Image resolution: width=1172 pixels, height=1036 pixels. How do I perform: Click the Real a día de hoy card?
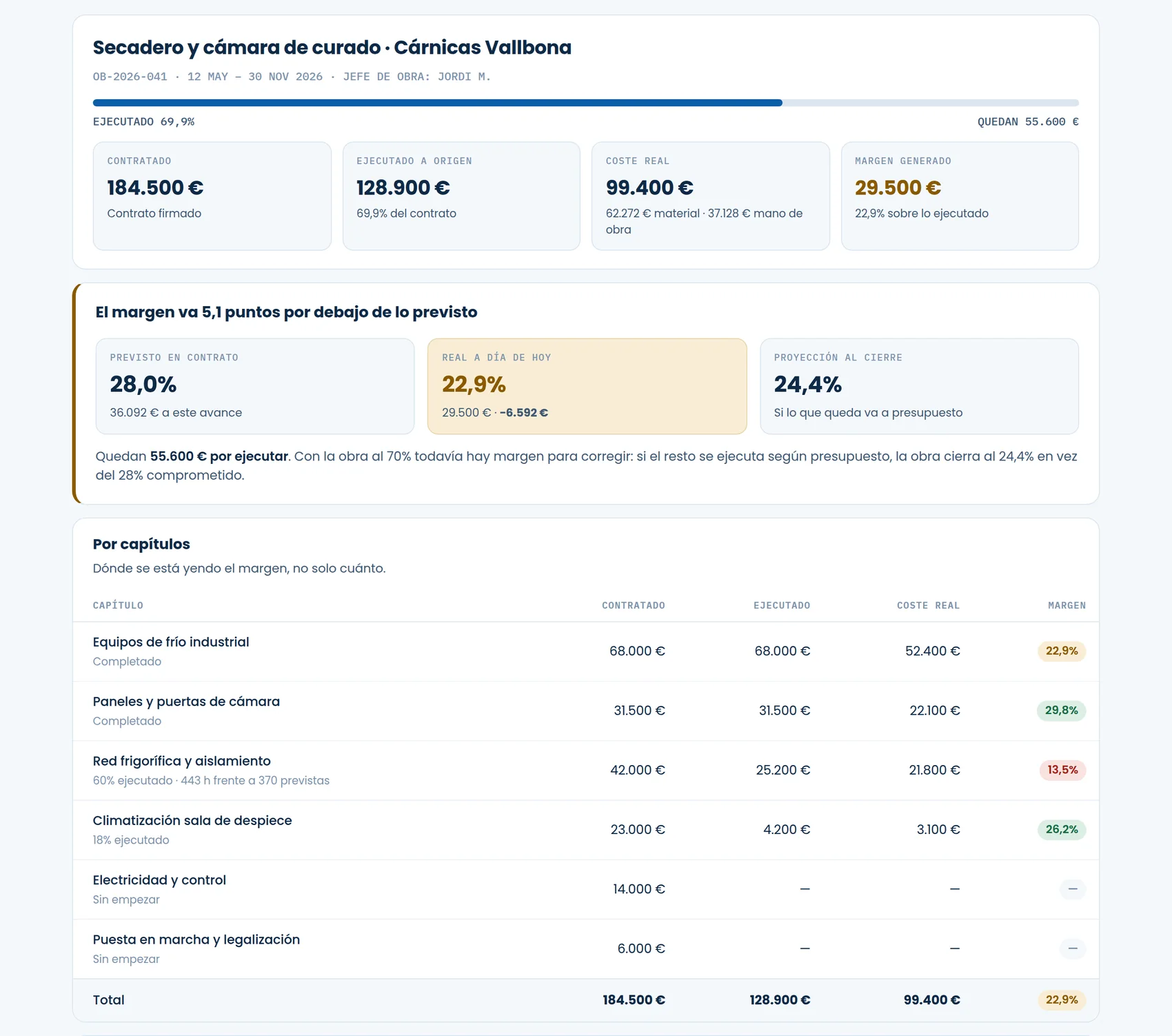(x=587, y=386)
